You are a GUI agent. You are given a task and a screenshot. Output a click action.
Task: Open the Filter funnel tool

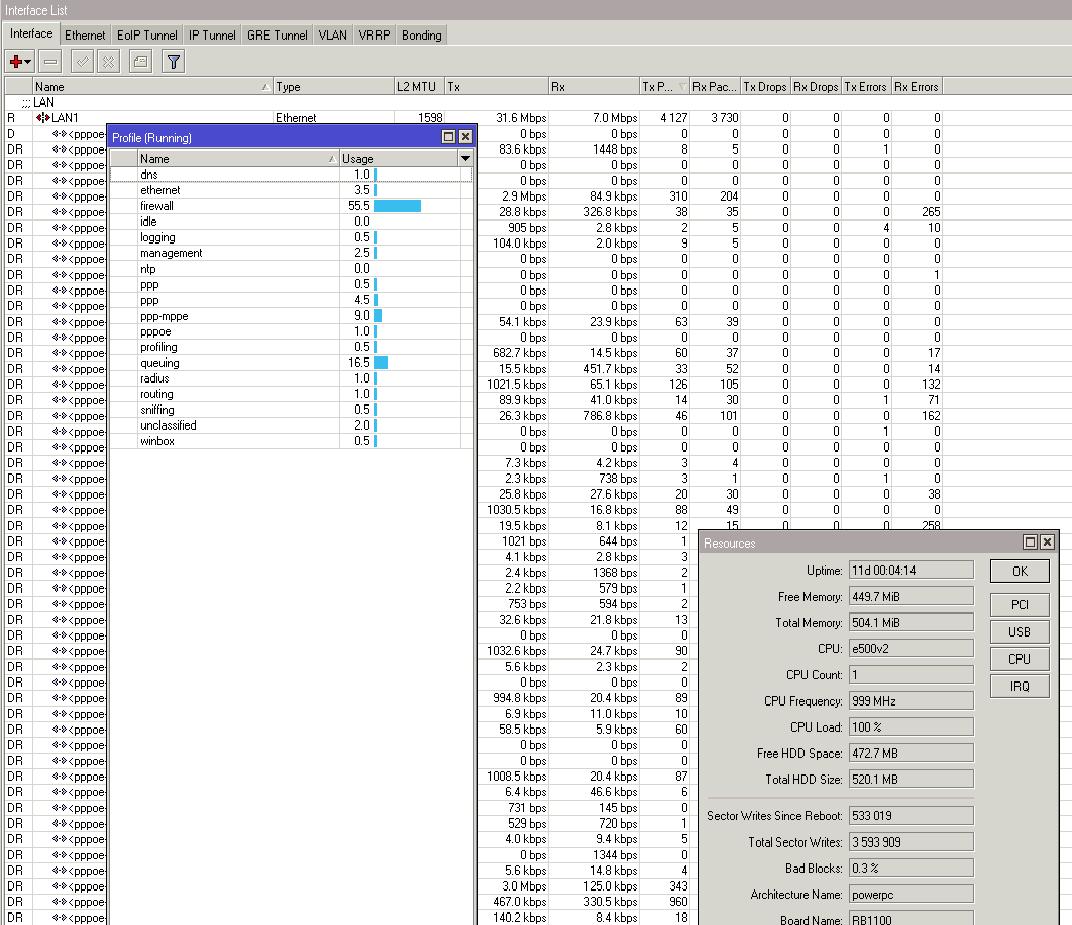tap(174, 62)
